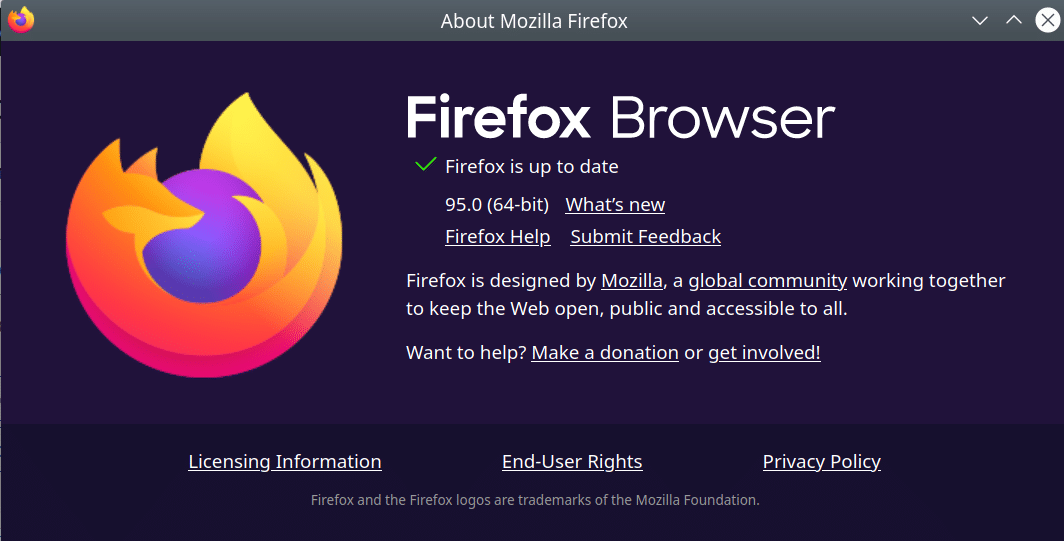View Licensing Information
This screenshot has height=541, width=1064.
[285, 462]
